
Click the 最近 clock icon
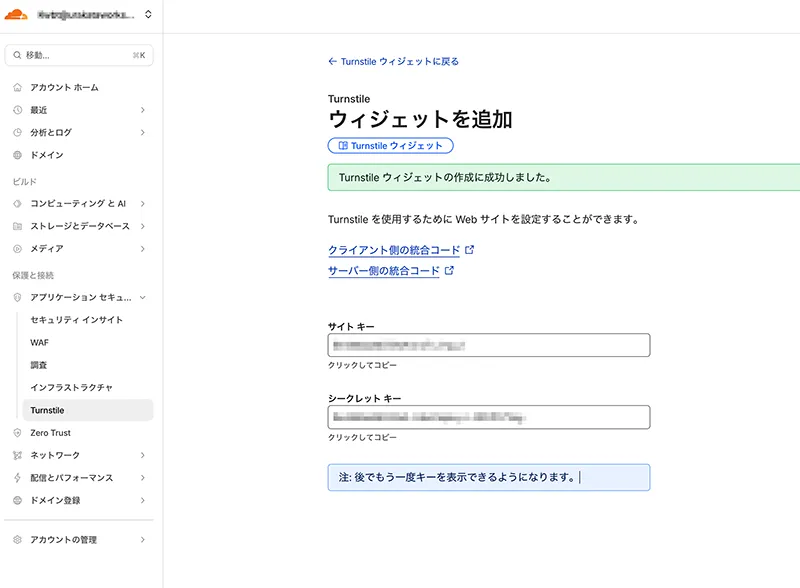tap(18, 110)
